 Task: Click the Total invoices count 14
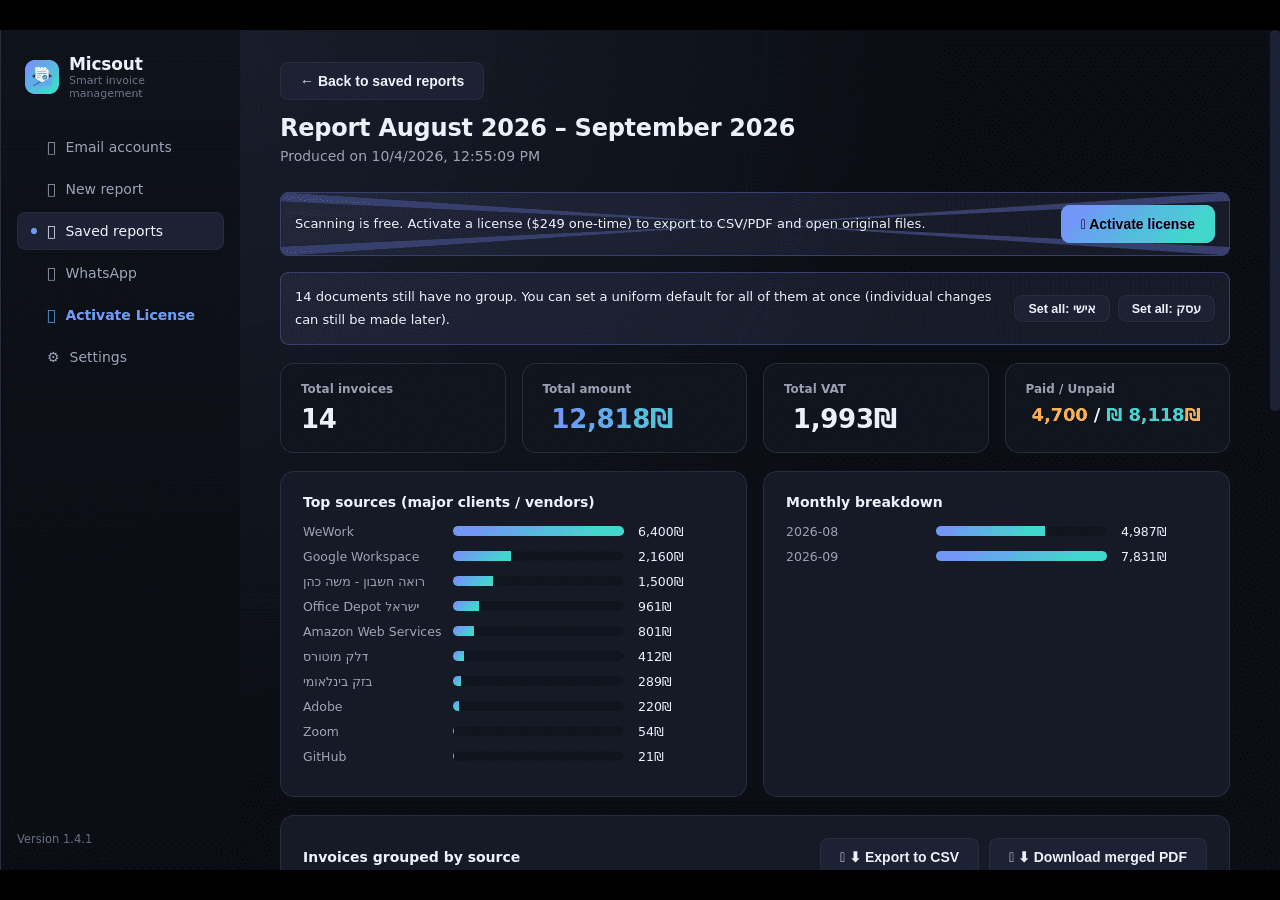tap(319, 419)
